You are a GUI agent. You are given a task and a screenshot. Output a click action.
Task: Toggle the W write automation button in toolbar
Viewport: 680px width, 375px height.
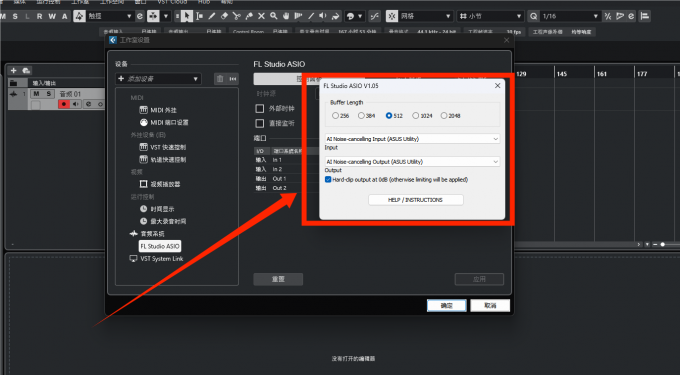(x=52, y=16)
